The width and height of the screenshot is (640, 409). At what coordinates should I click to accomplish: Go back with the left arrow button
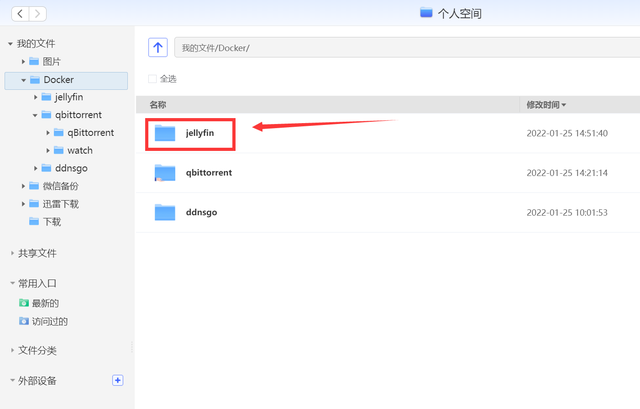(20, 14)
